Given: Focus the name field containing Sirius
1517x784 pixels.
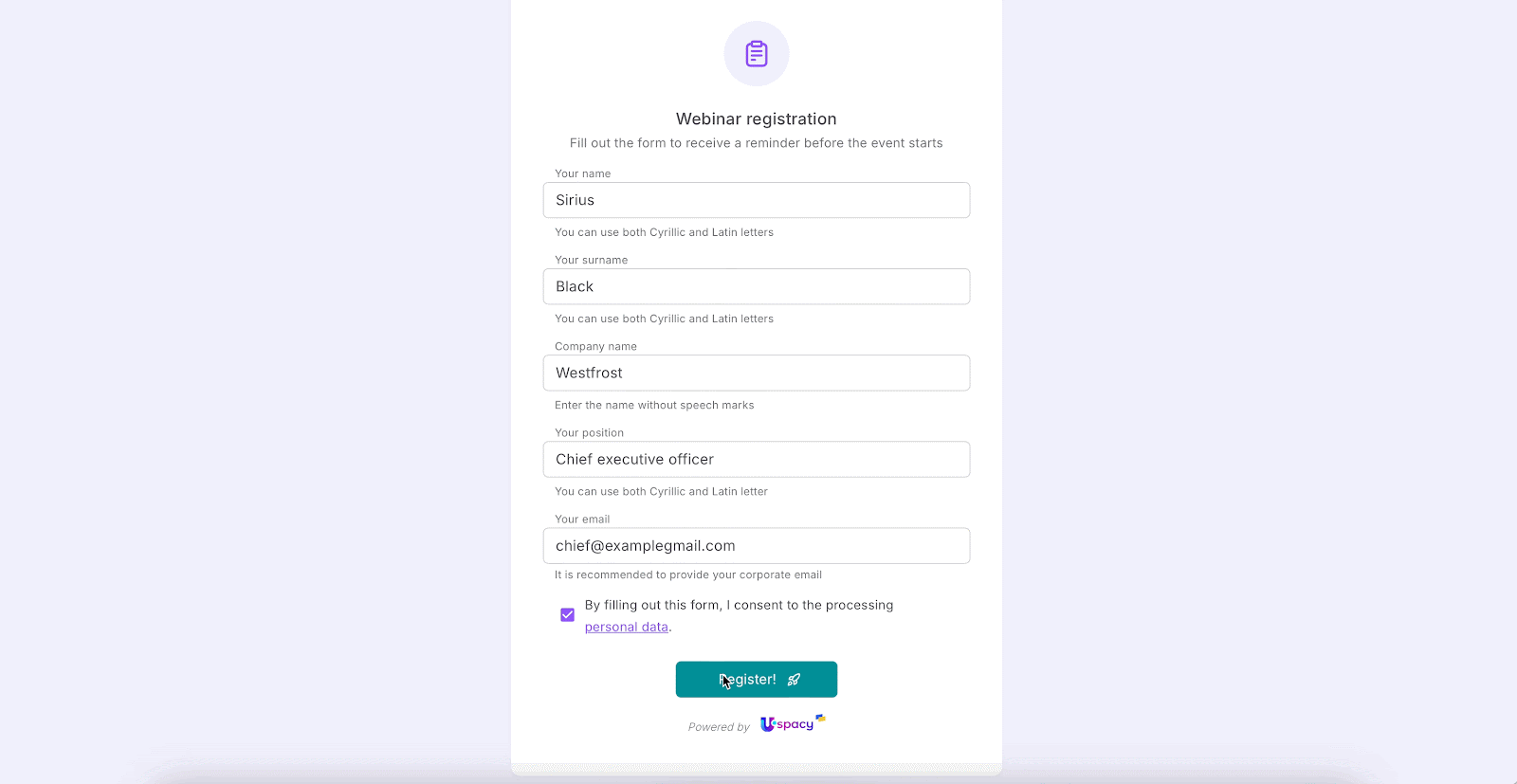Looking at the screenshot, I should point(756,200).
